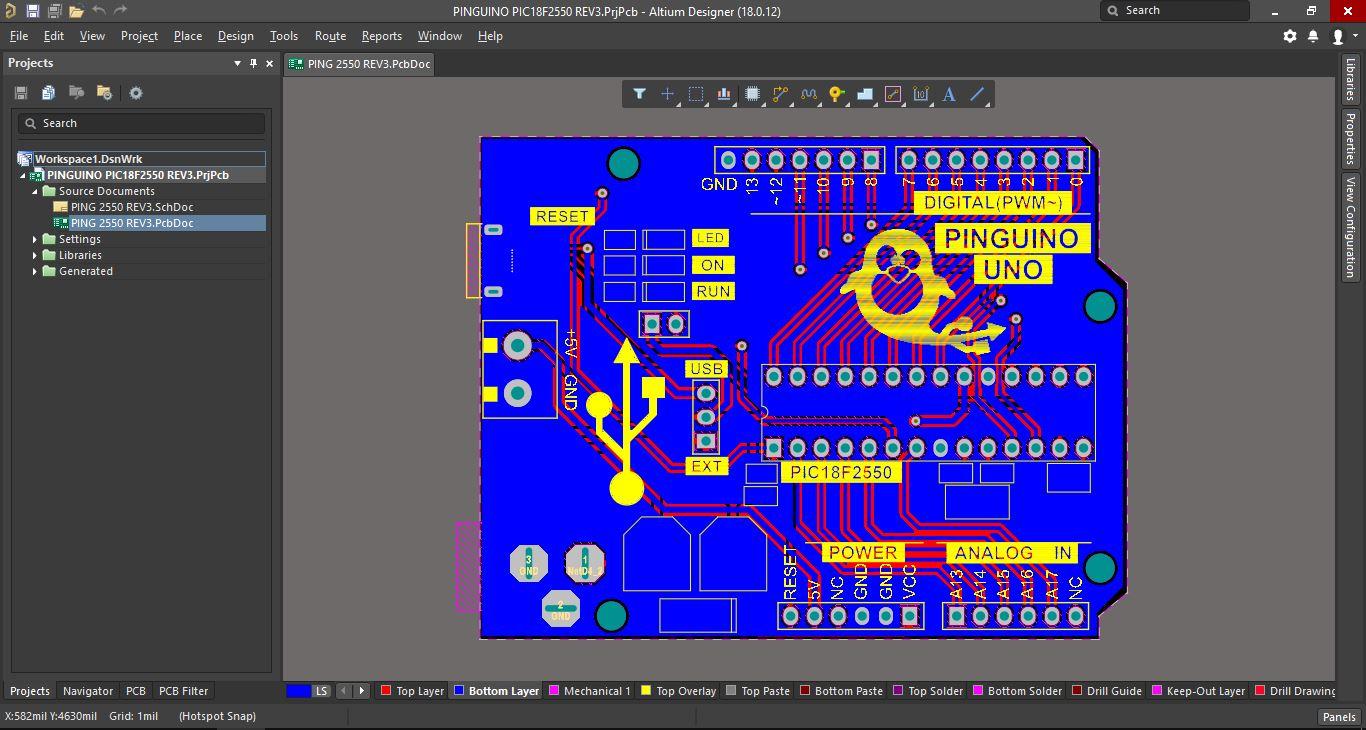Select the Keep-Out Layer tab
Viewport: 1366px width, 730px height.
1199,691
